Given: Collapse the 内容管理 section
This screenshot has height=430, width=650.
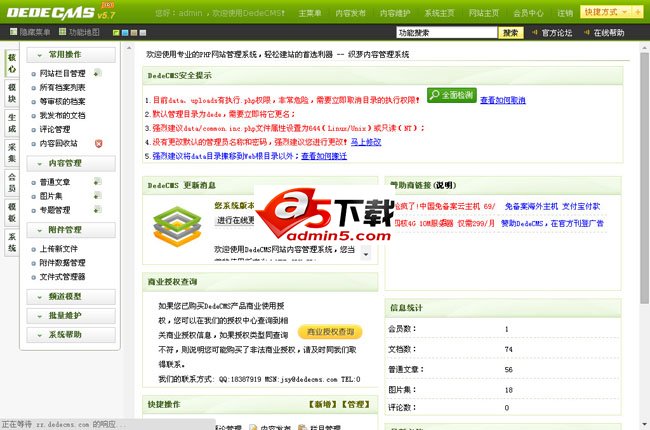Looking at the screenshot, I should coord(71,163).
